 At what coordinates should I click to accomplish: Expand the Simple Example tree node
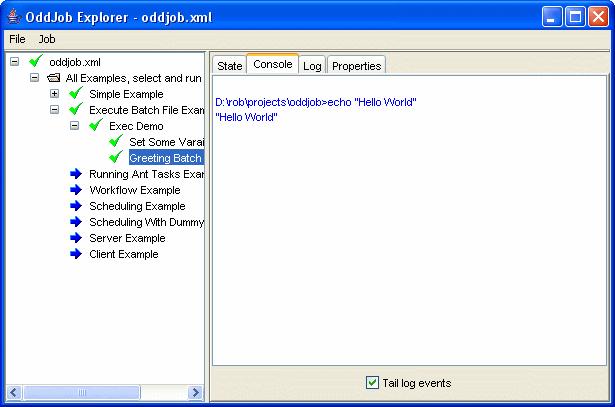tap(54, 94)
